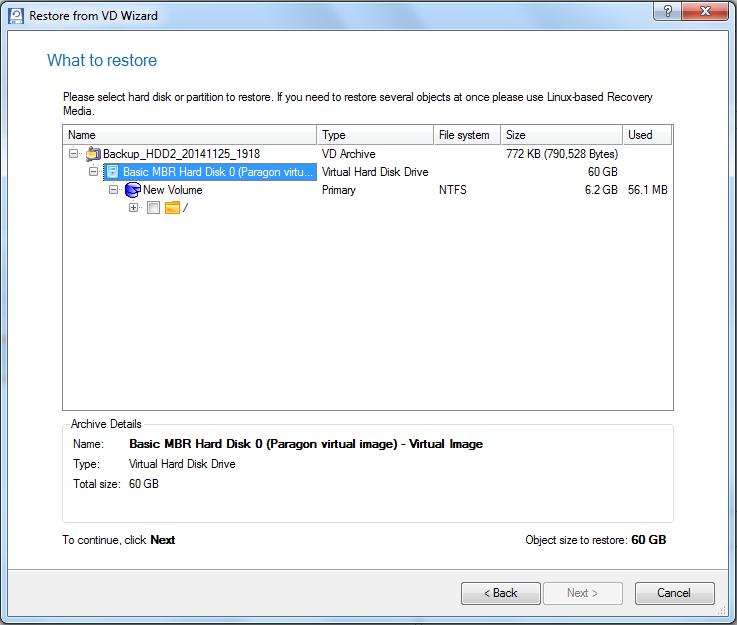The height and width of the screenshot is (625, 737).
Task: Collapse the Backup_HDD2_20141125_1918 archive node
Action: click(x=73, y=154)
